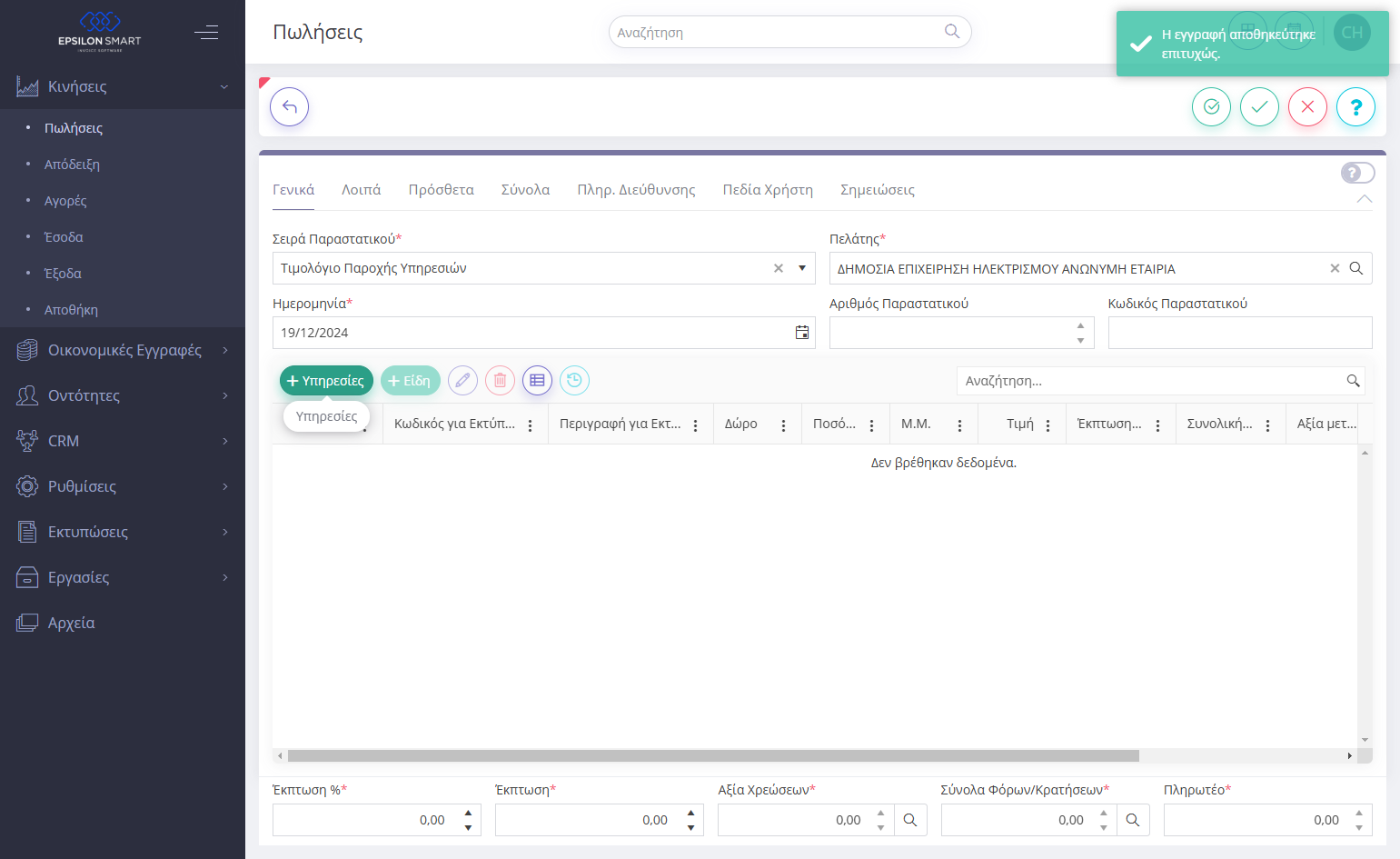
Task: Click the back arrow button
Action: (289, 107)
